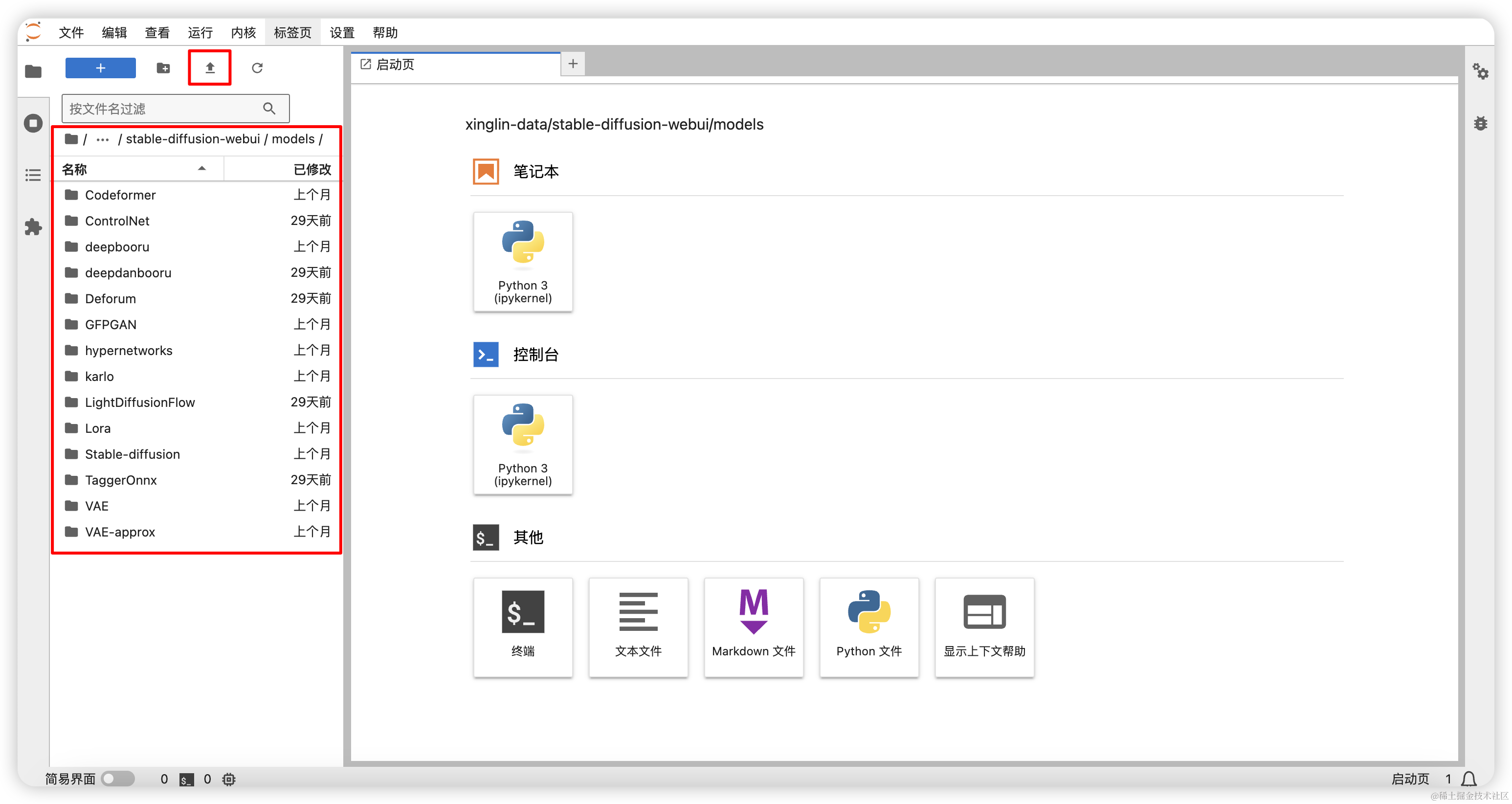This screenshot has height=804, width=1512.
Task: Select the VAE folder
Action: 197,506
